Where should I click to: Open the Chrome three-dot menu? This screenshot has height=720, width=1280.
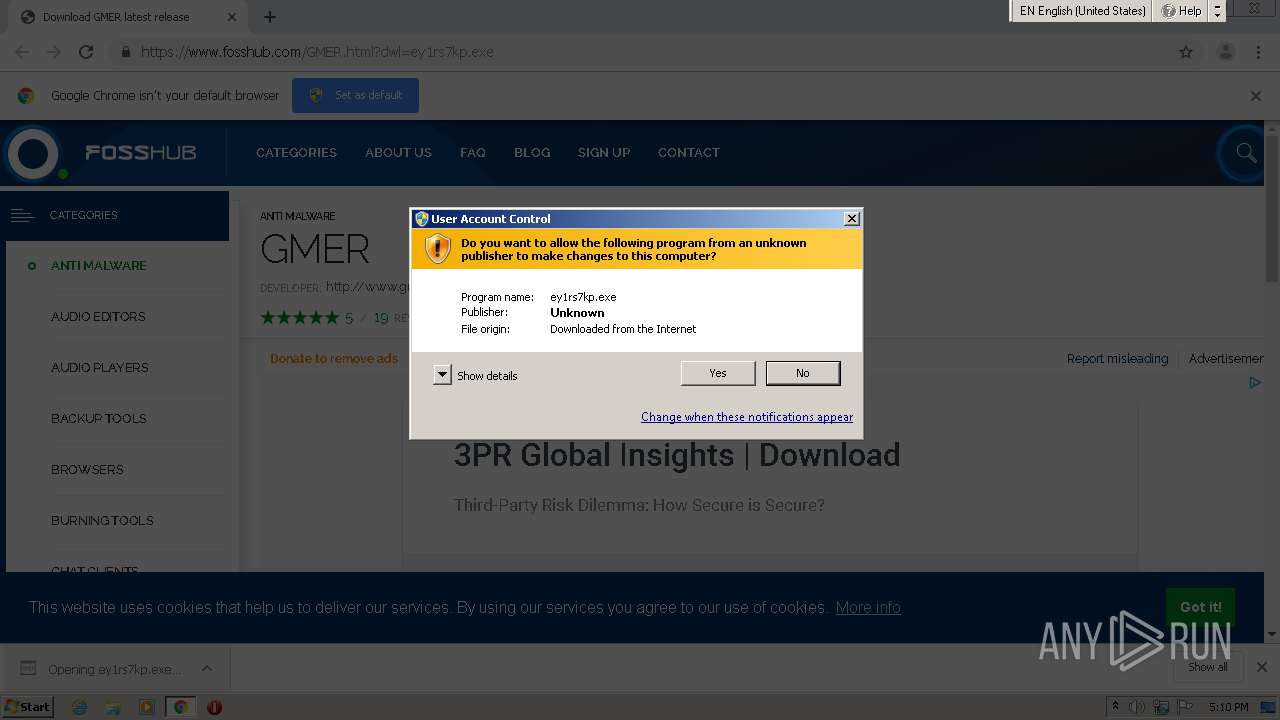click(x=1258, y=52)
